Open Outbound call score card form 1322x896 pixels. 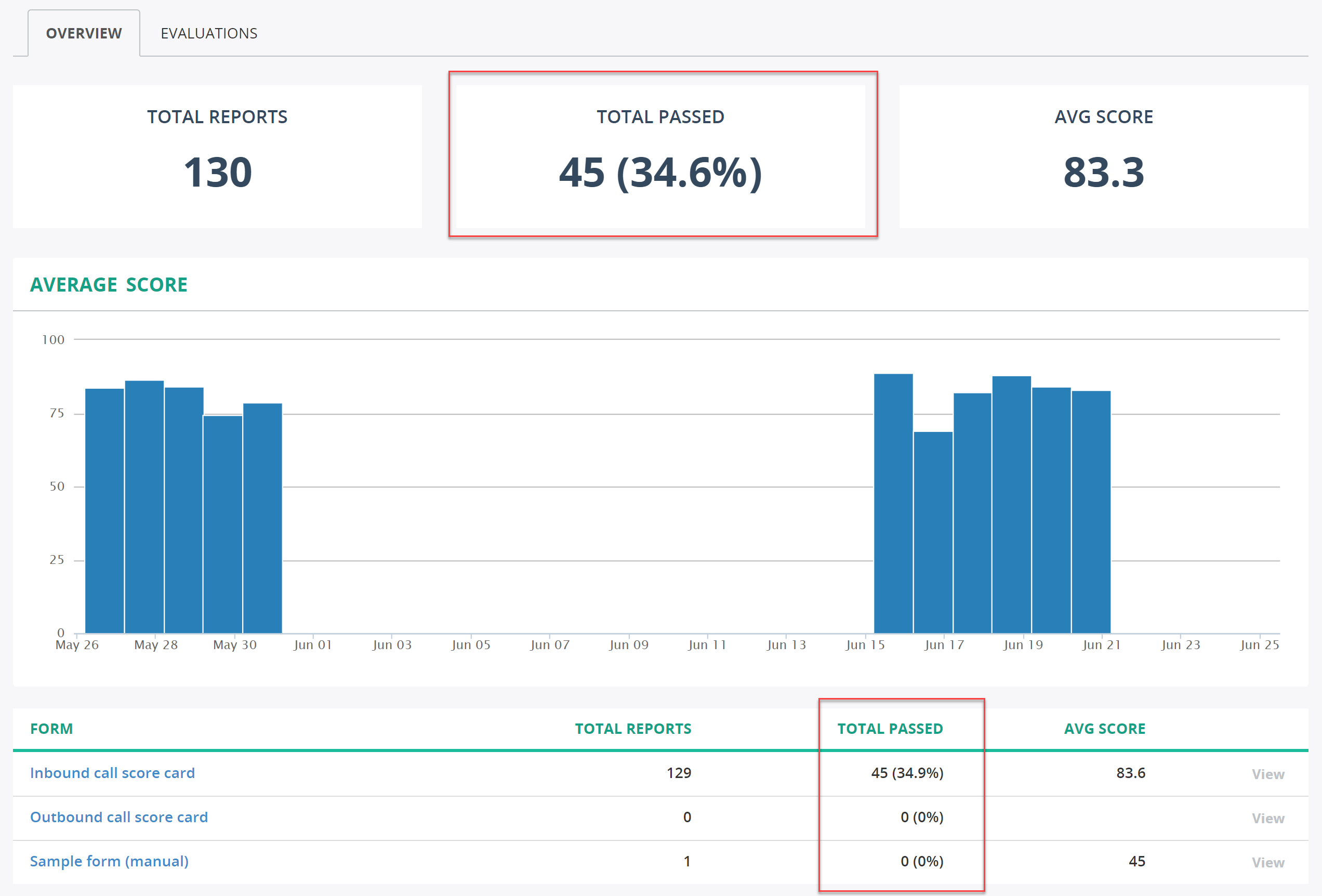pos(119,817)
